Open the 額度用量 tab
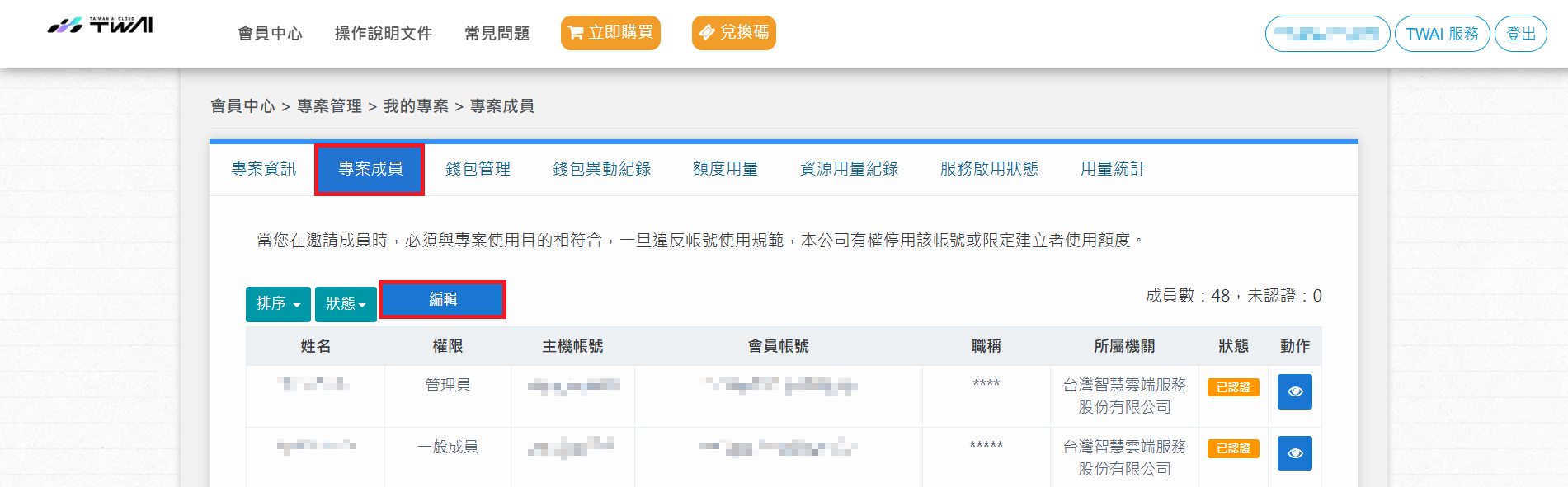 [725, 169]
